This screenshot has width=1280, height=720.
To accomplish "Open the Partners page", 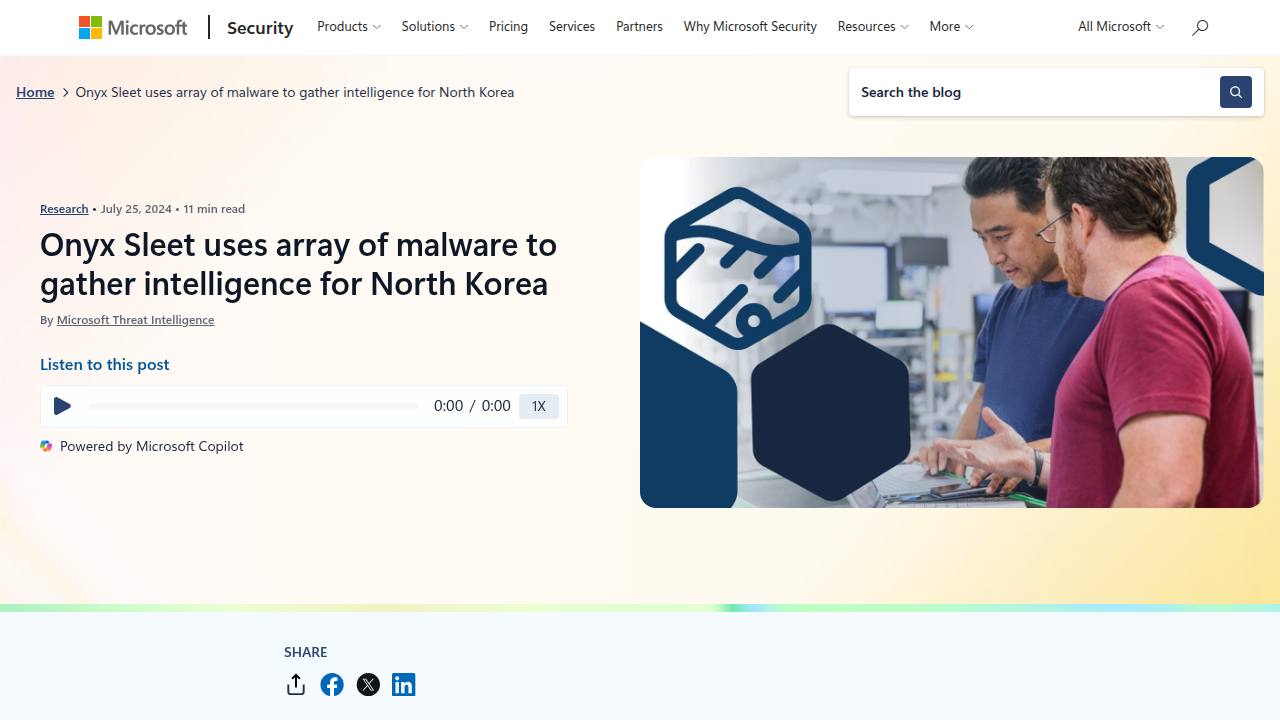I will [639, 27].
